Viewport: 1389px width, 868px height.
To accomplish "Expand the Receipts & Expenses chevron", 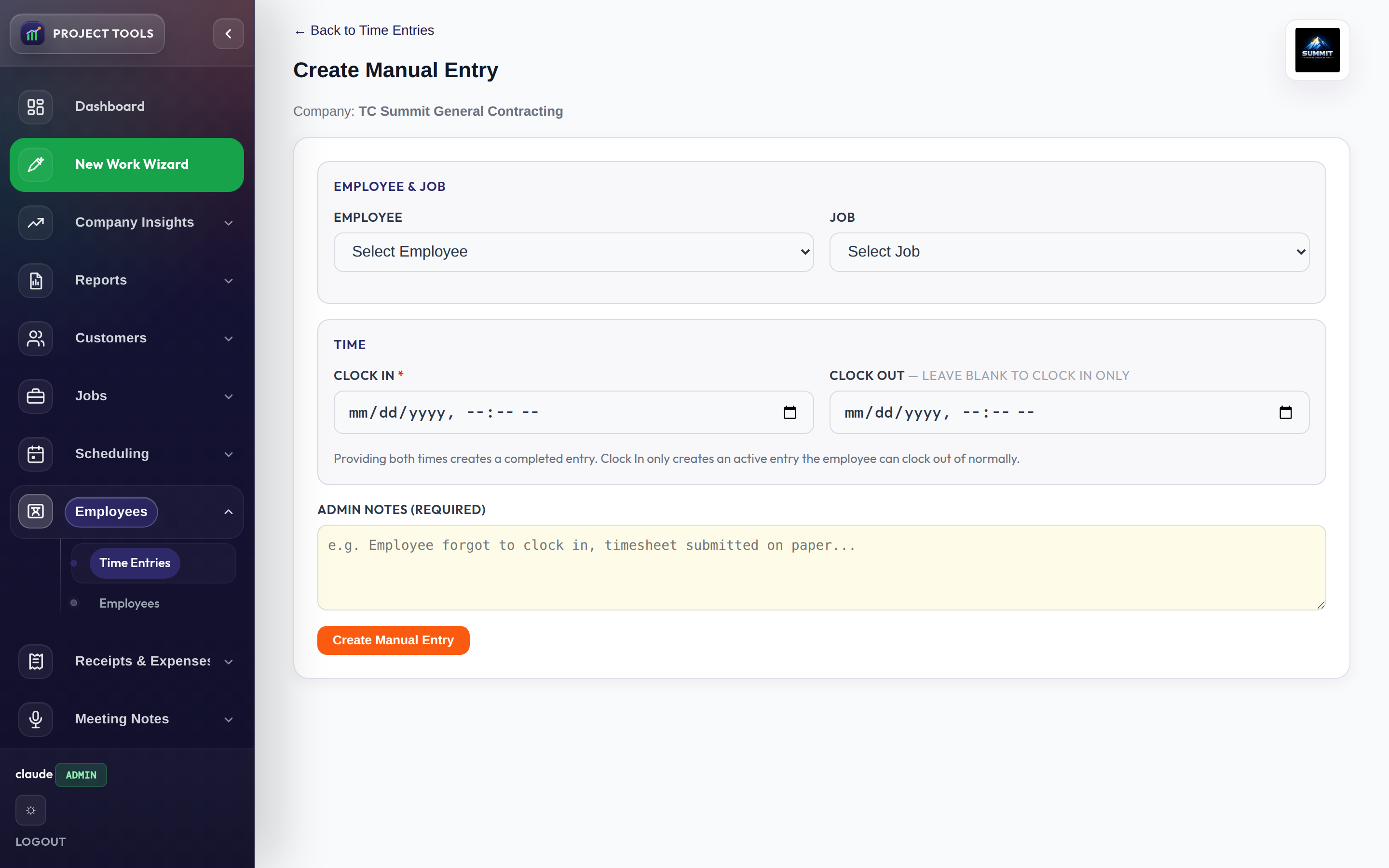I will (229, 662).
